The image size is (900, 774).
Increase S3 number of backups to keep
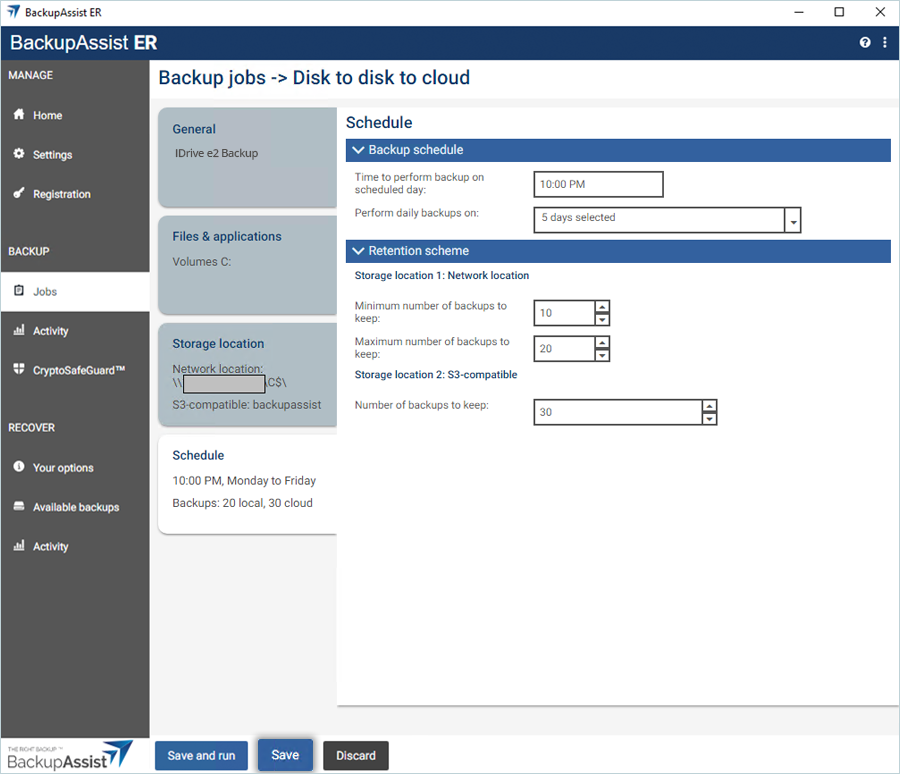pos(709,406)
